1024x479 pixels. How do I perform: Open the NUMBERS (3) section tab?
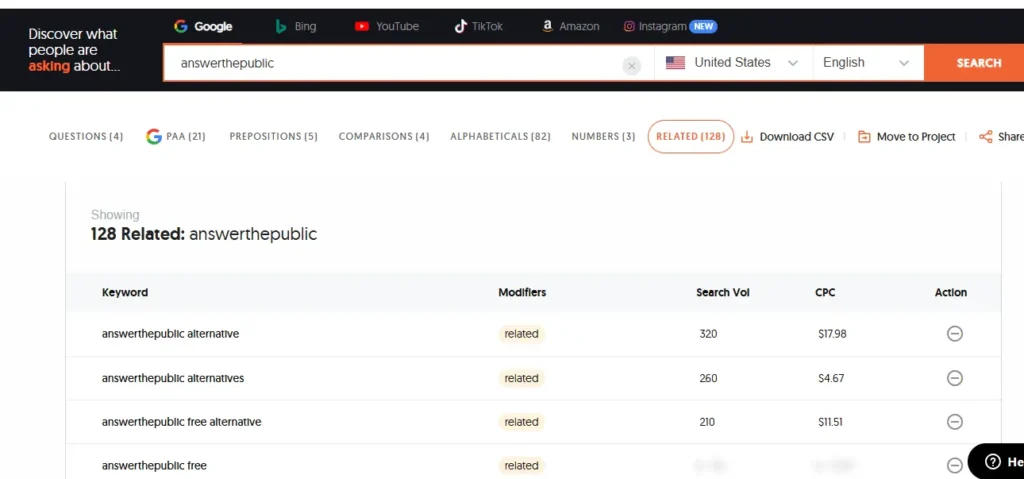pos(603,137)
